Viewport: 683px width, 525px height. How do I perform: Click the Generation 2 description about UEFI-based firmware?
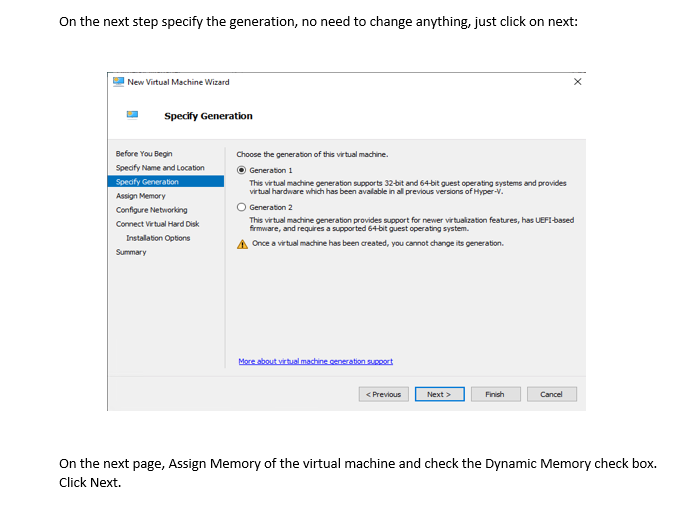point(411,224)
